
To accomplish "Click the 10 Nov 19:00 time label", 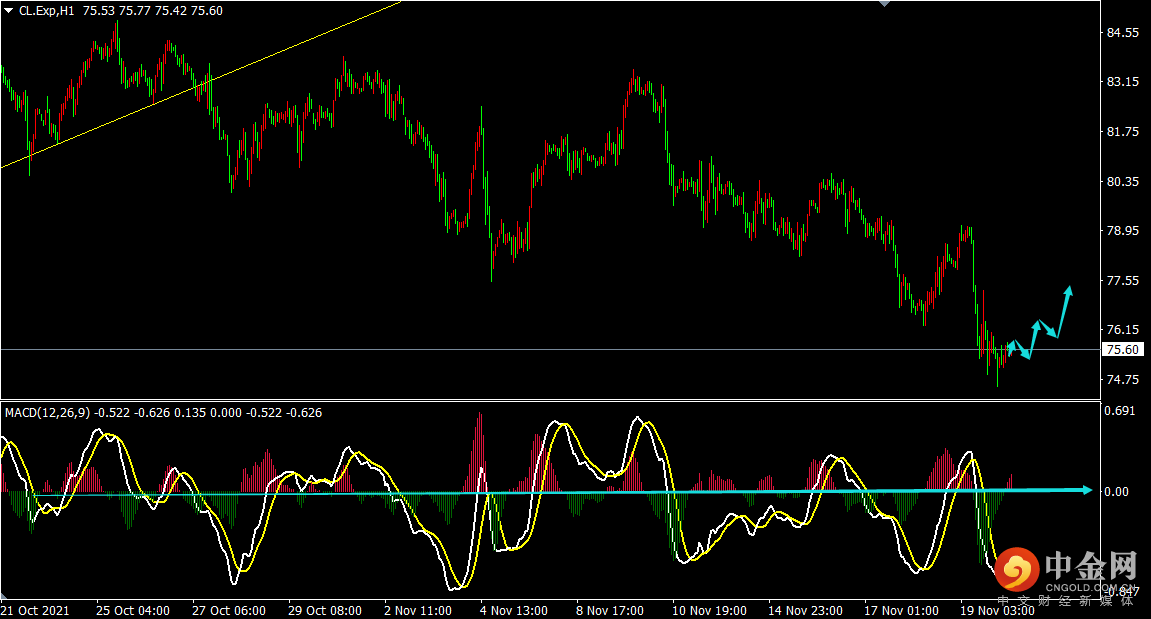I will pyautogui.click(x=708, y=609).
